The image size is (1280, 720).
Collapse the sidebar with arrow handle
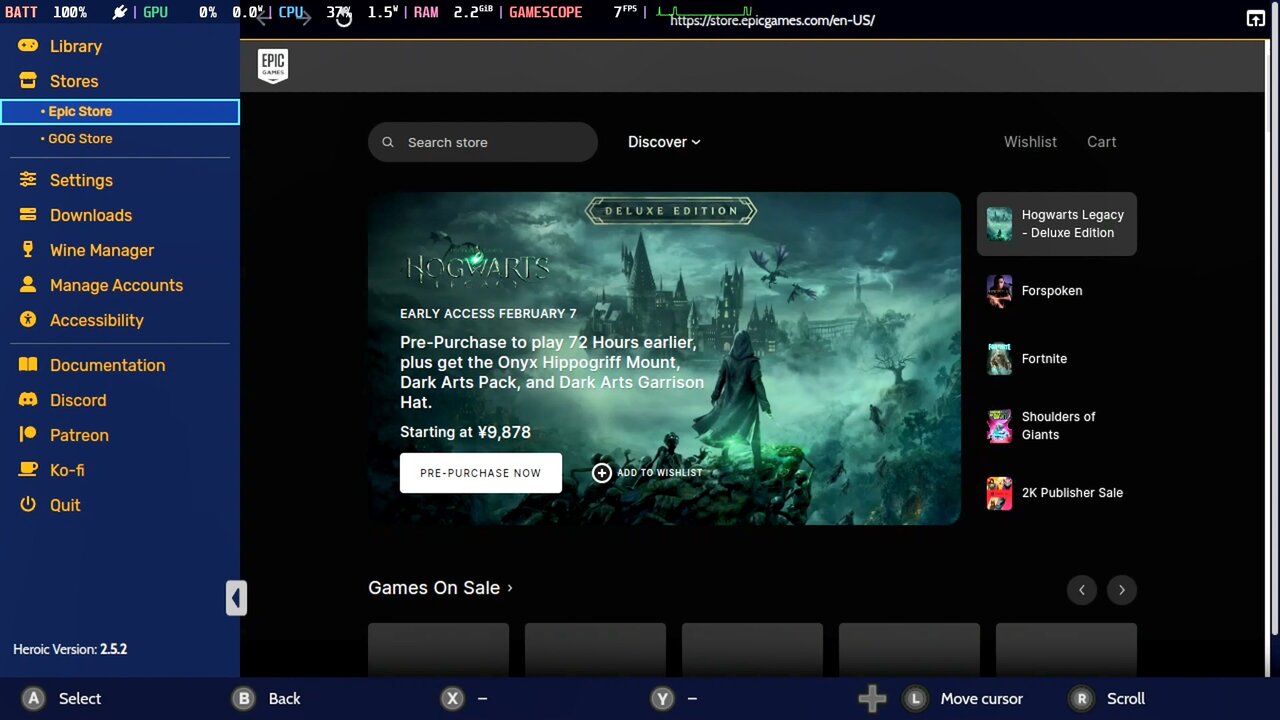point(236,598)
